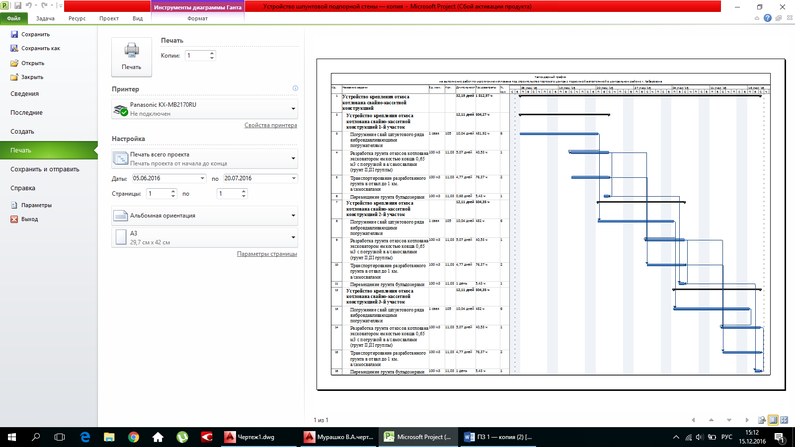This screenshot has height=447, width=795.
Task: Select Сведения in the backstage menu
Action: [25, 94]
